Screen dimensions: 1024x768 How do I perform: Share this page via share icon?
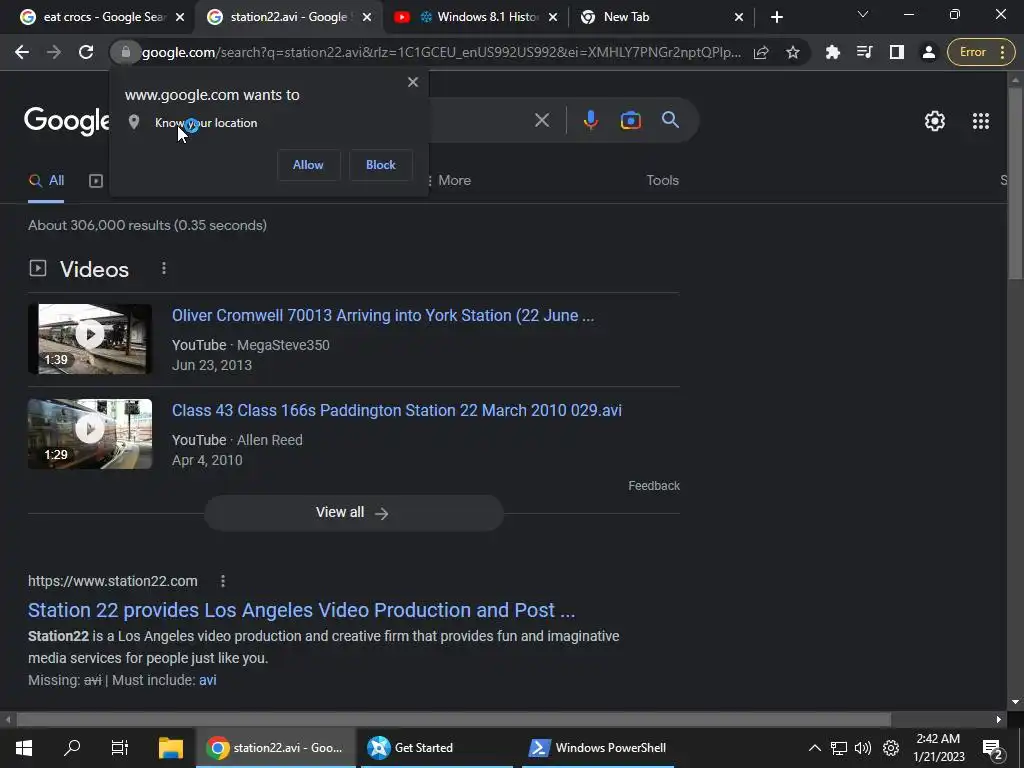761,52
